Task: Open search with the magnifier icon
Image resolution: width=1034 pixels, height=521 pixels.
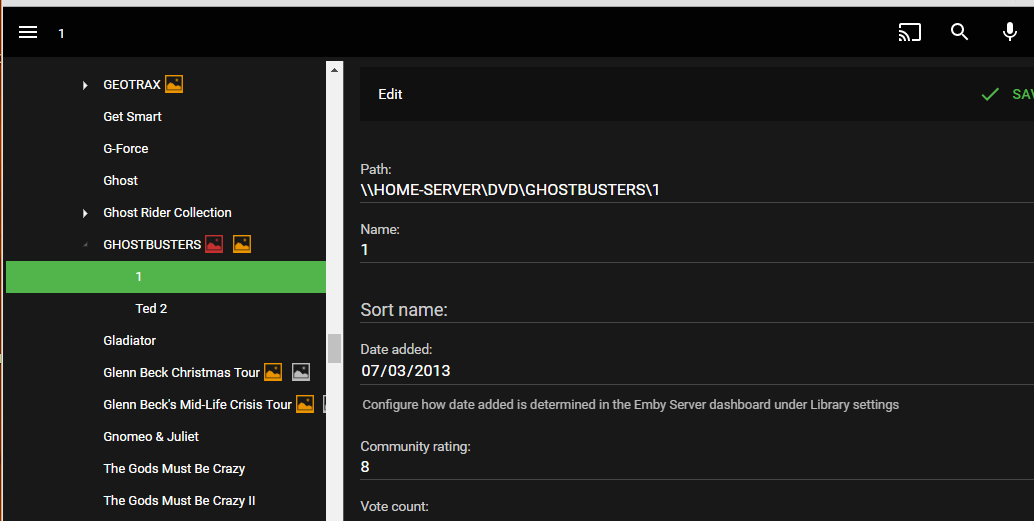Action: point(959,32)
